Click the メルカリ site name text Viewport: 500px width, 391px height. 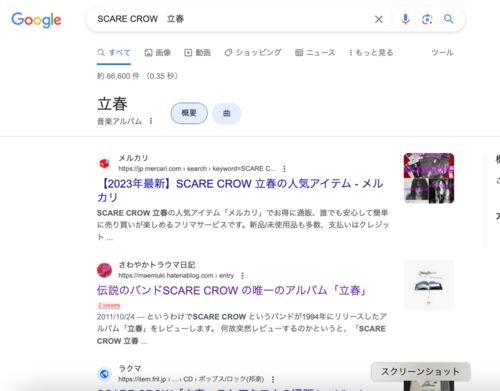click(x=133, y=158)
